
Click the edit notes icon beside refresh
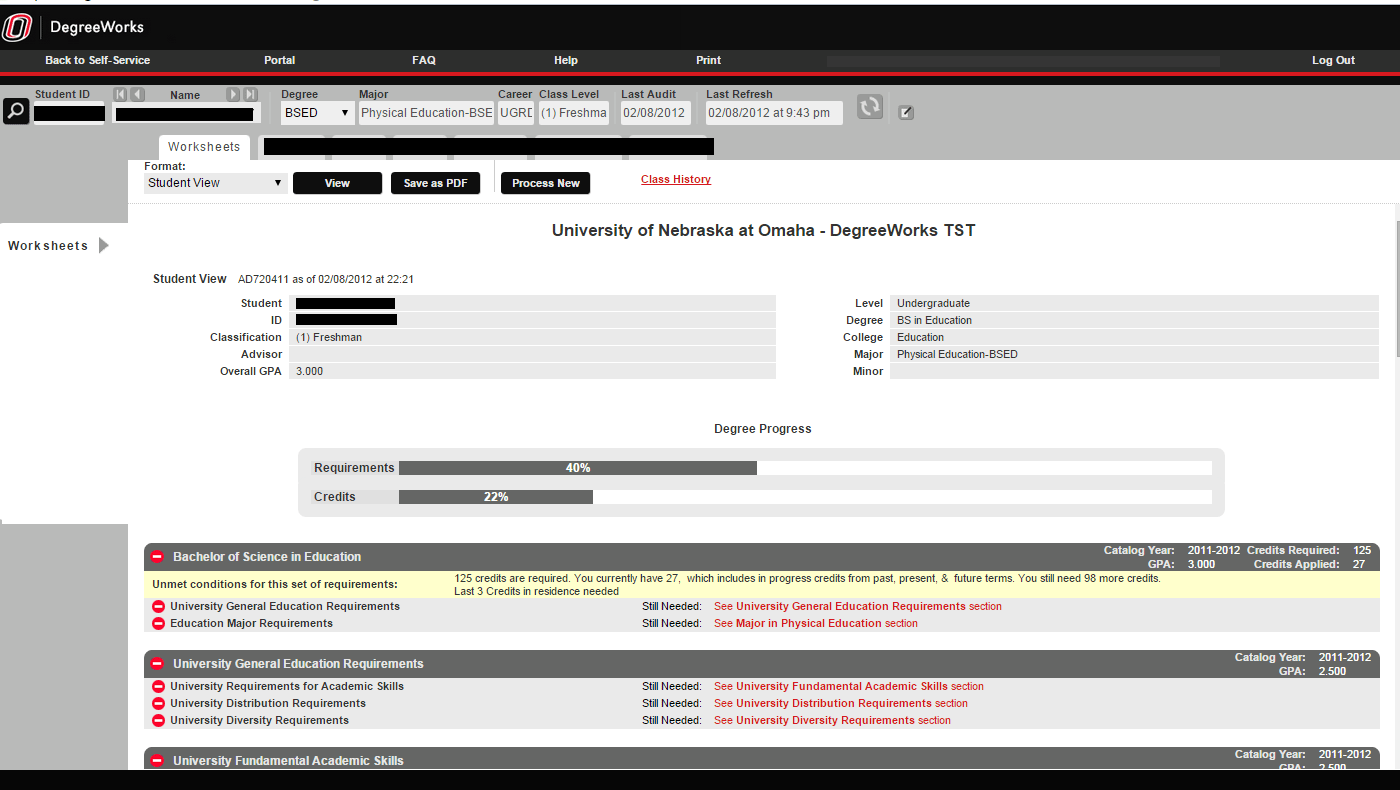pyautogui.click(x=906, y=112)
